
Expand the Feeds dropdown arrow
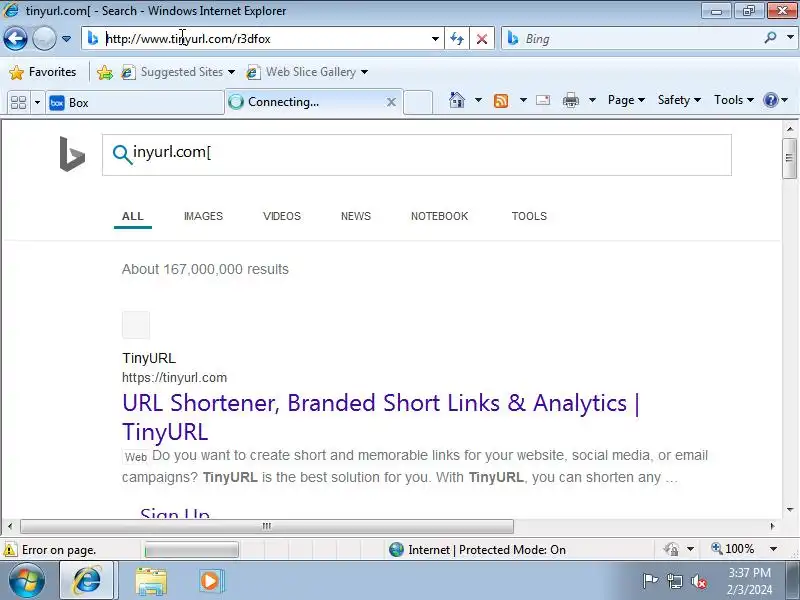(x=523, y=100)
